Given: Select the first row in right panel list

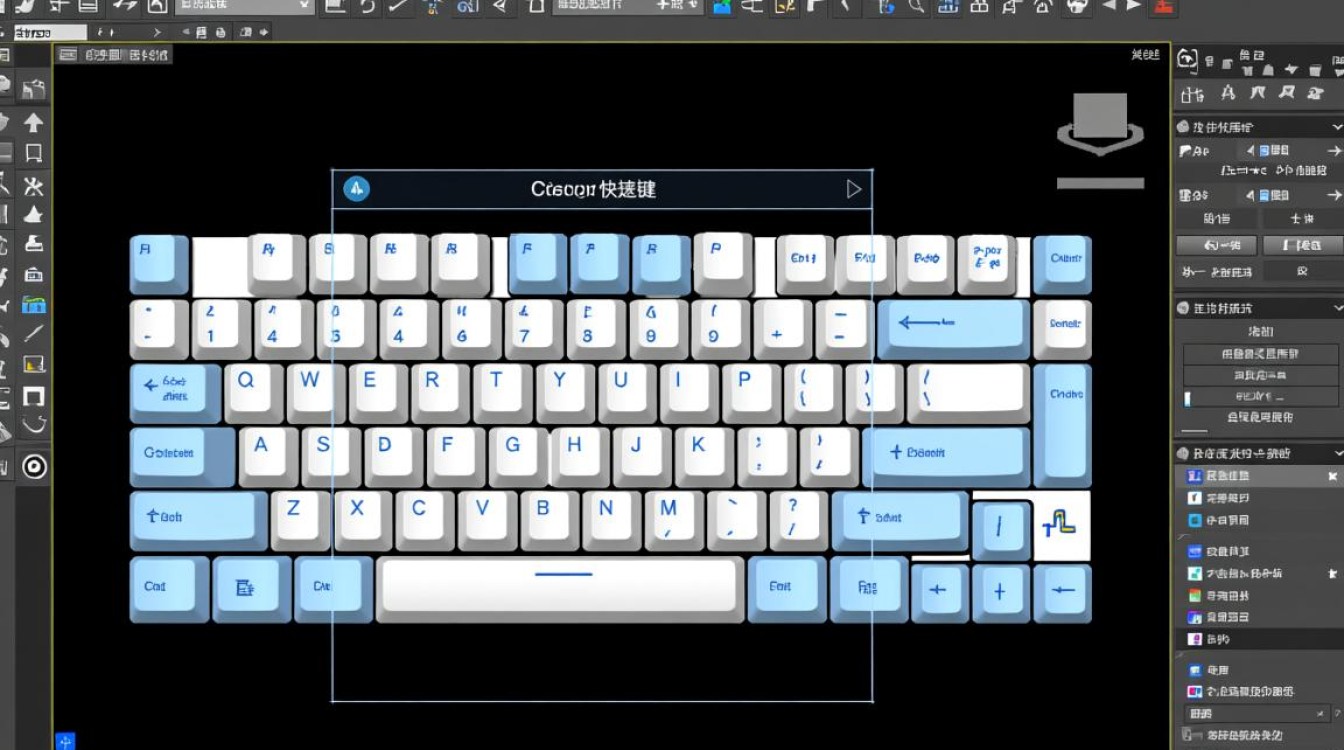Looking at the screenshot, I should (x=1259, y=476).
